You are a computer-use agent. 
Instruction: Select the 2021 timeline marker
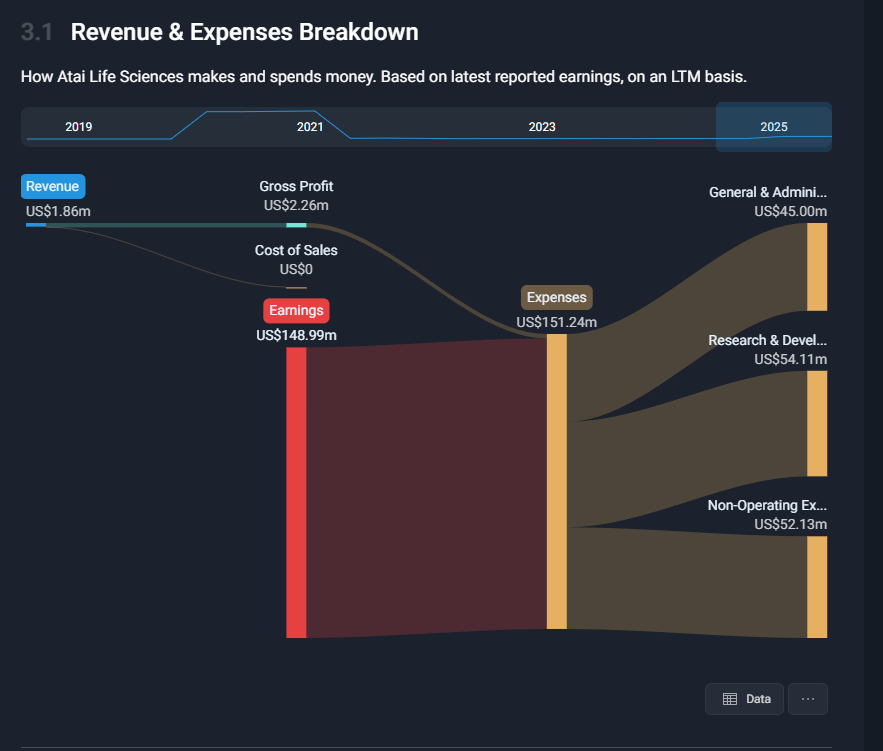310,127
